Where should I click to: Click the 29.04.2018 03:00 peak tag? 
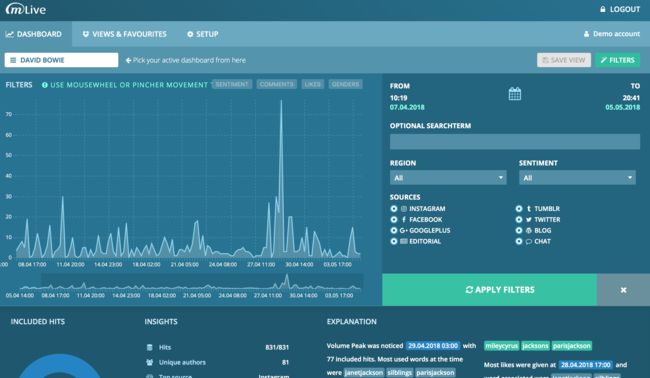point(433,346)
